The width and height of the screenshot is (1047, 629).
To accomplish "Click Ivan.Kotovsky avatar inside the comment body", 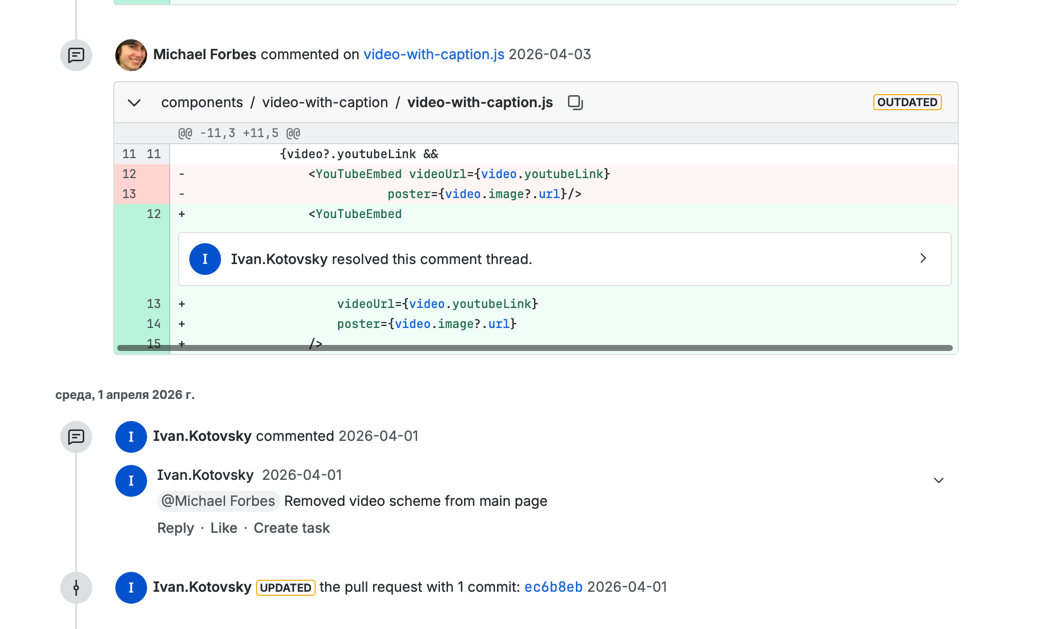I will pyautogui.click(x=131, y=481).
